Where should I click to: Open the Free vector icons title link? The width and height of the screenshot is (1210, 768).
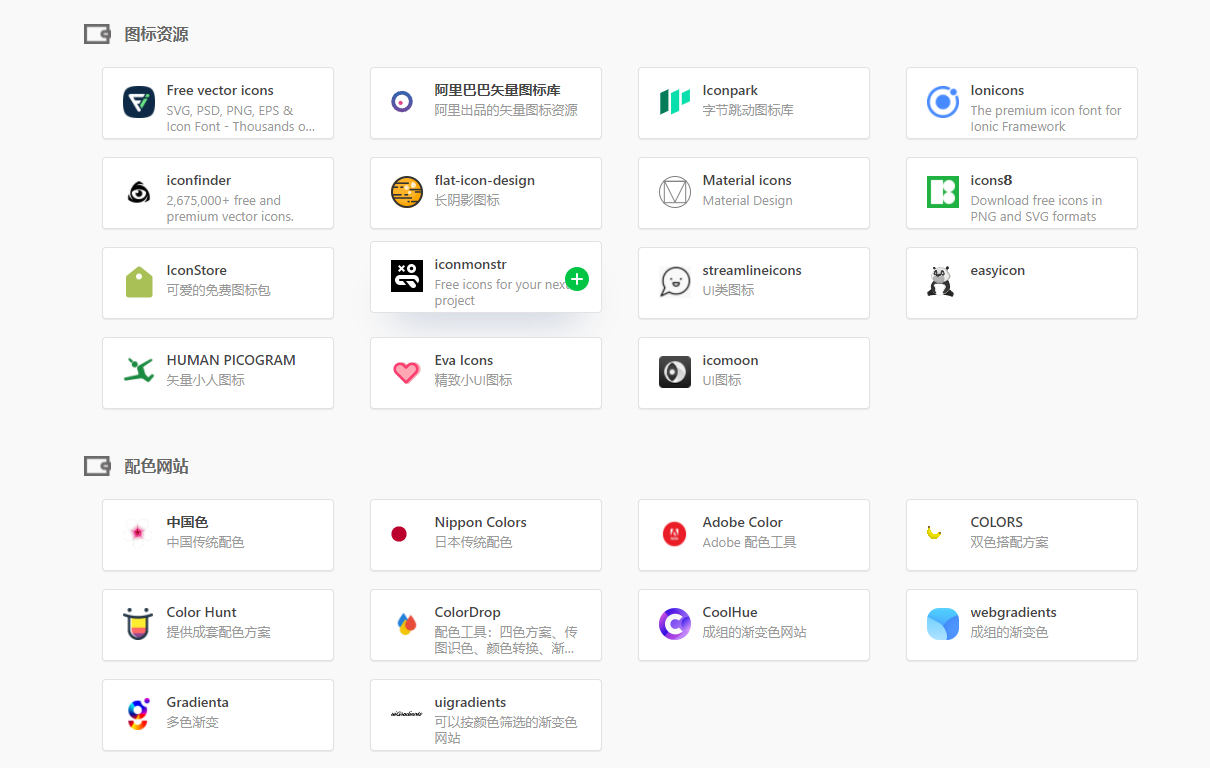pos(220,90)
